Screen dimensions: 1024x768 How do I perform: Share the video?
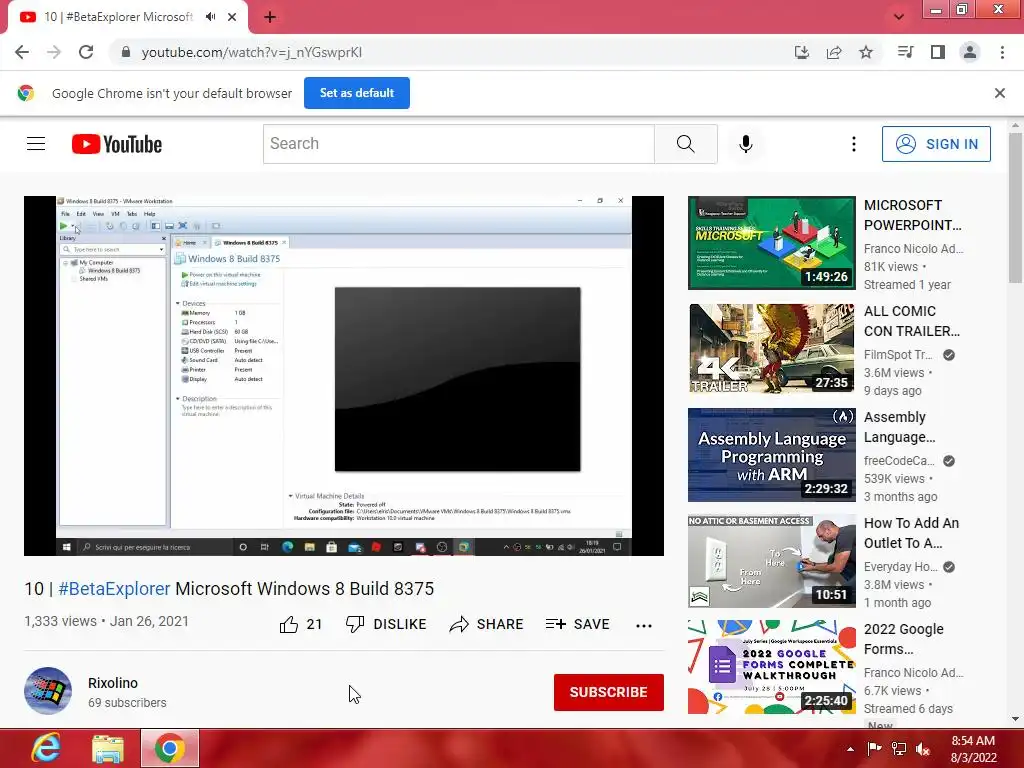click(487, 624)
